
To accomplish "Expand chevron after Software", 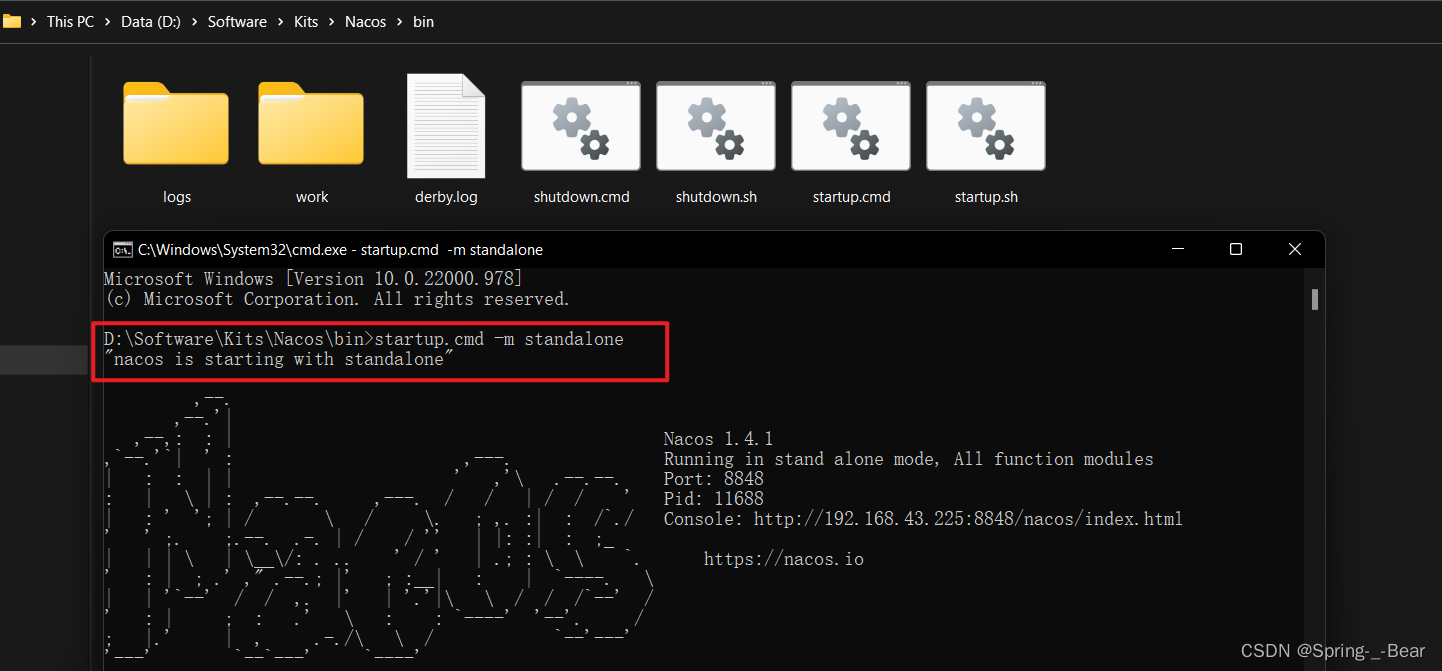I will (281, 21).
